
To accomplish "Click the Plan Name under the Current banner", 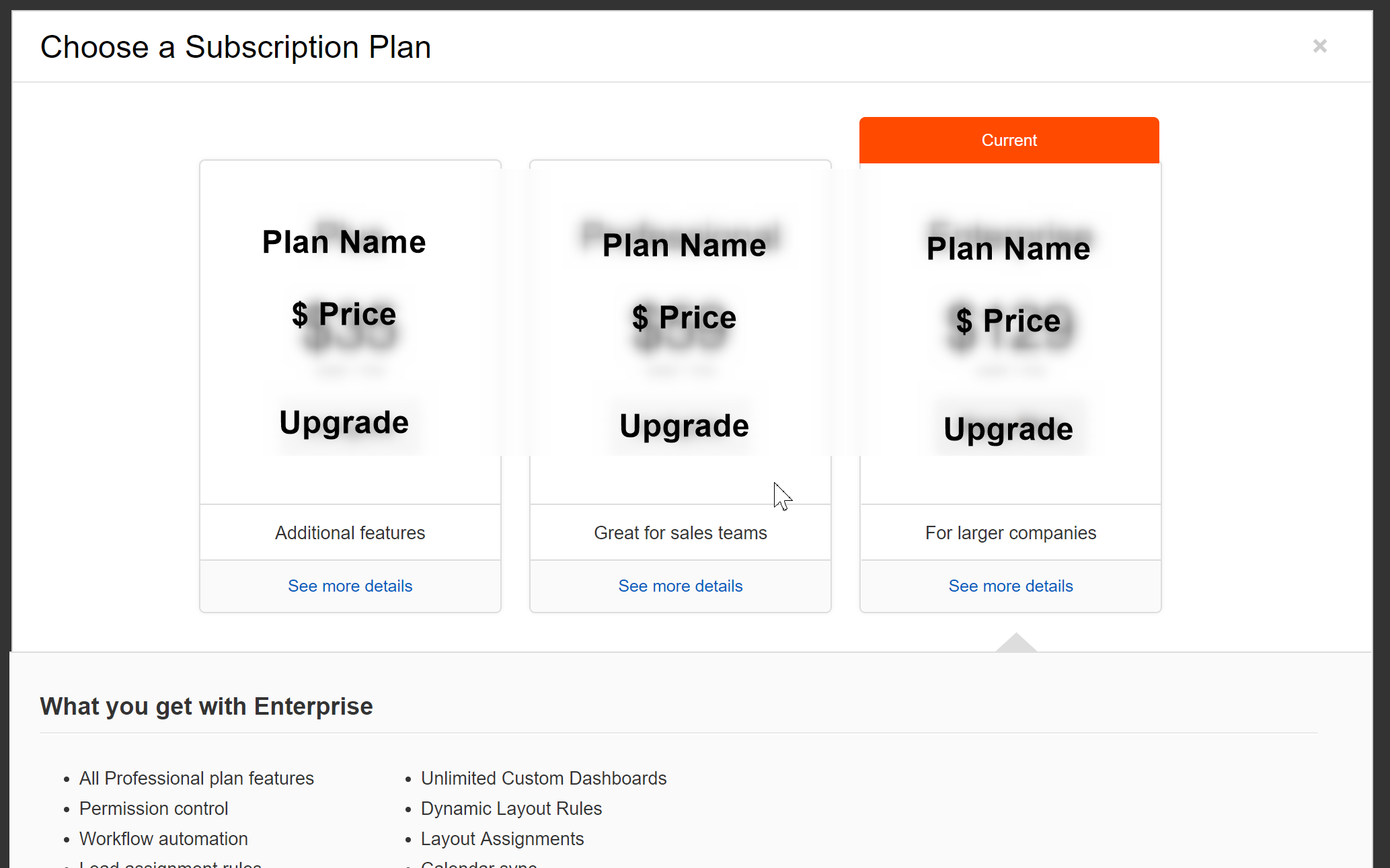I will 1008,249.
